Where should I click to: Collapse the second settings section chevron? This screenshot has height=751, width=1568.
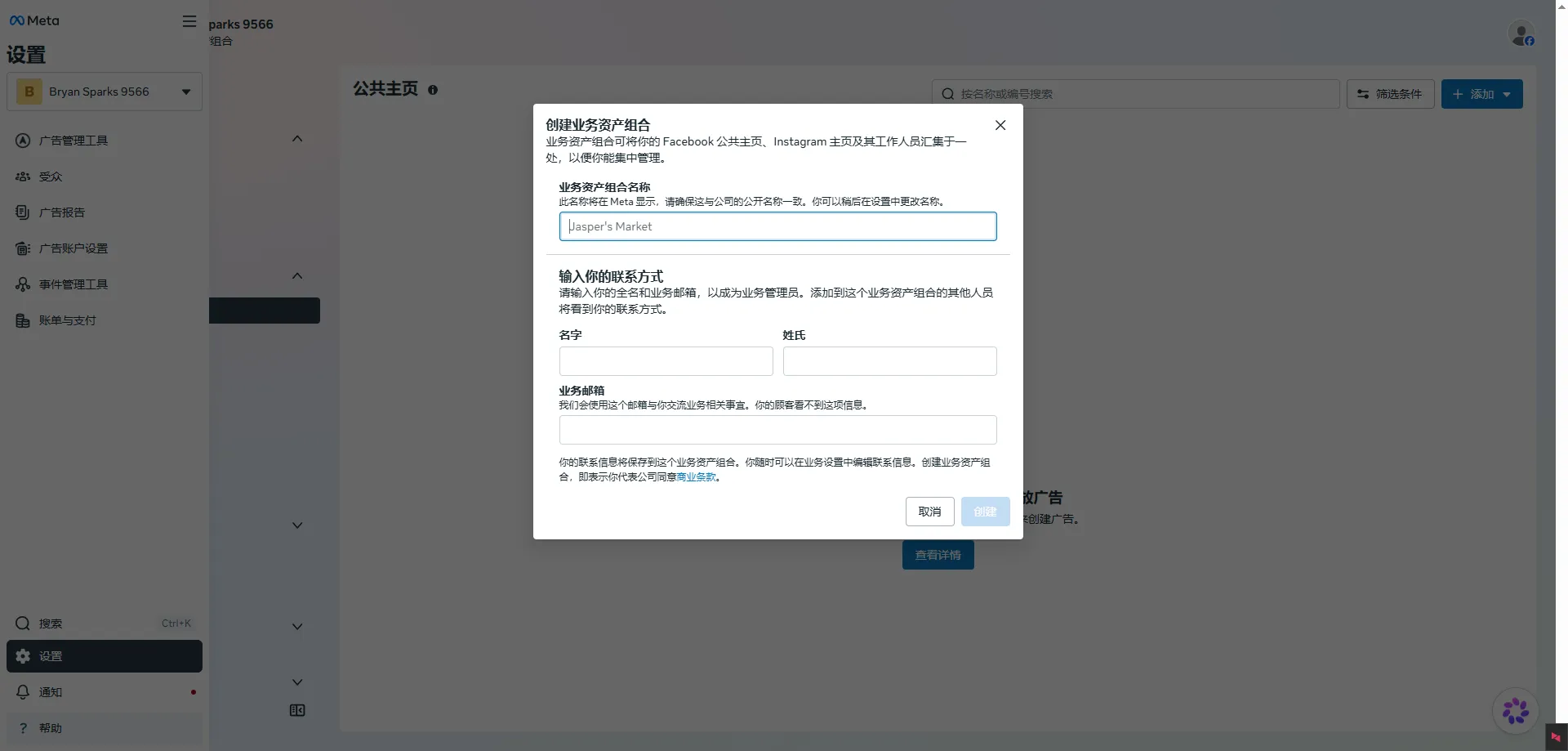[297, 276]
